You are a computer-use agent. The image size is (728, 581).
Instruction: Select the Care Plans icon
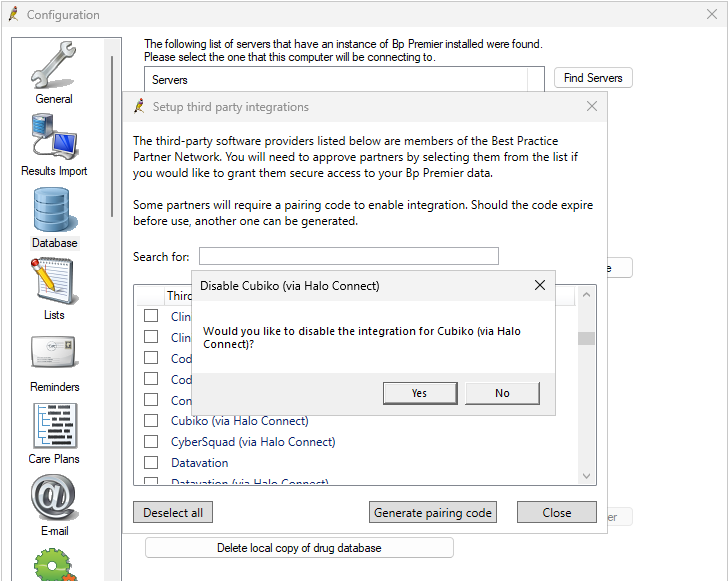pyautogui.click(x=54, y=426)
